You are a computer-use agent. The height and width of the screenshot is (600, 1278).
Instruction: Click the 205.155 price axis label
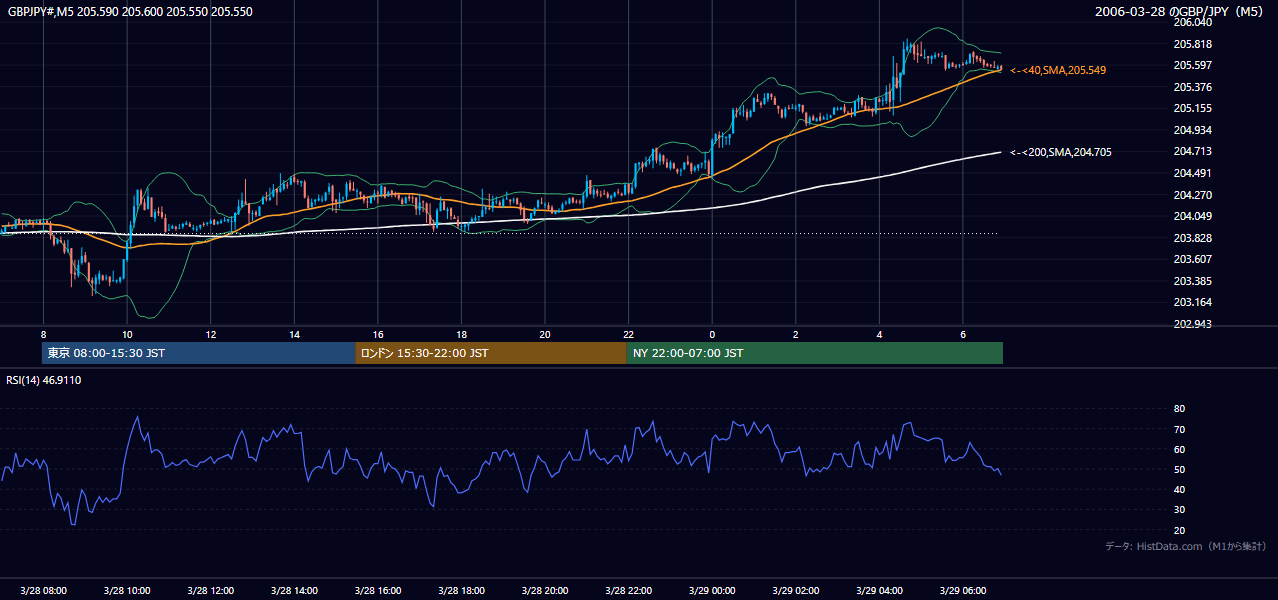point(1194,108)
